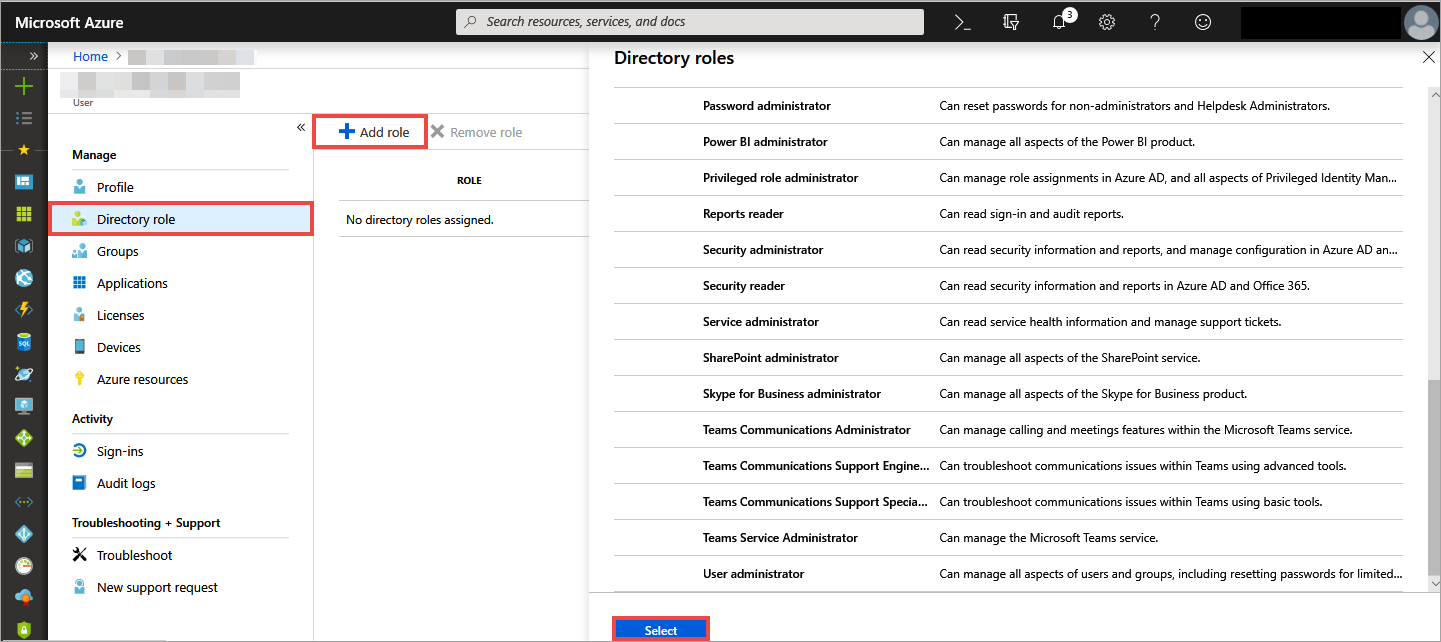The width and height of the screenshot is (1441, 642).
Task: Open portal settings gear
Action: coord(1107,22)
